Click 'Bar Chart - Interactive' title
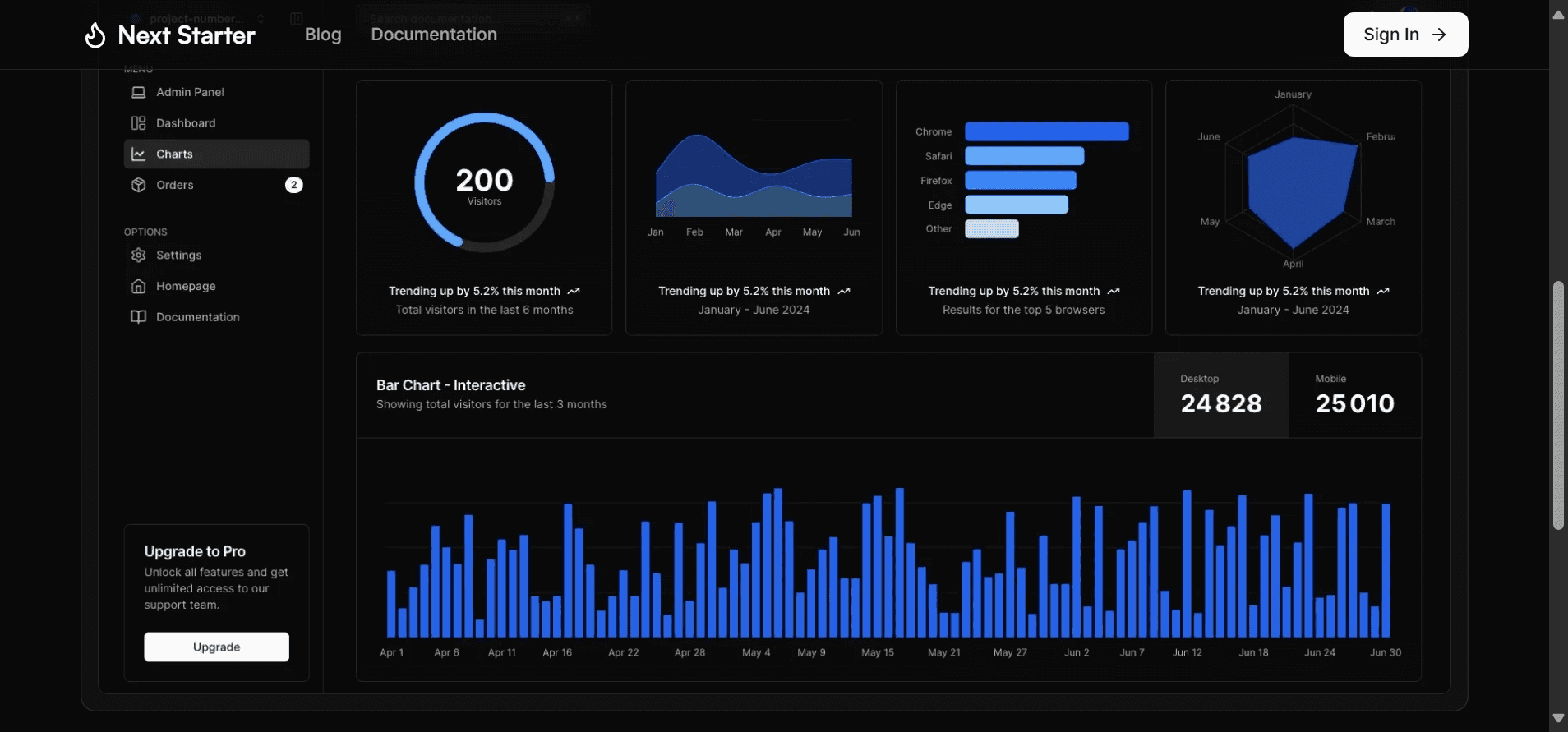The image size is (1568, 732). 450,385
